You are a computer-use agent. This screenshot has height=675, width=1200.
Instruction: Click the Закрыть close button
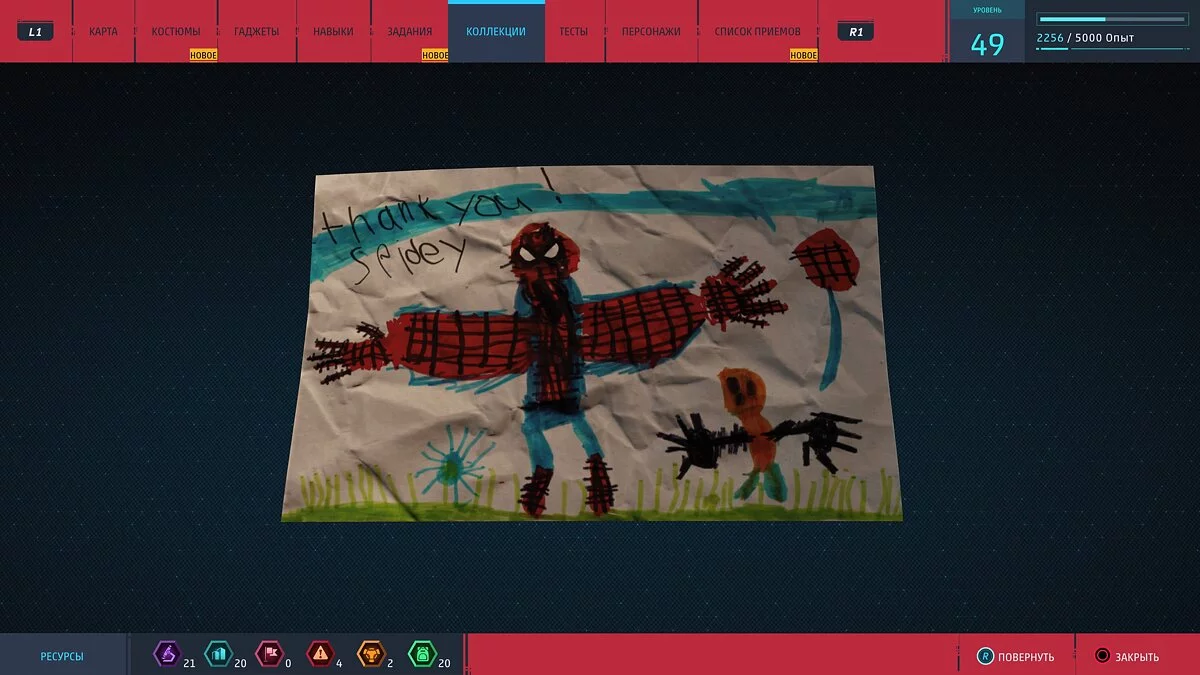pos(1127,656)
